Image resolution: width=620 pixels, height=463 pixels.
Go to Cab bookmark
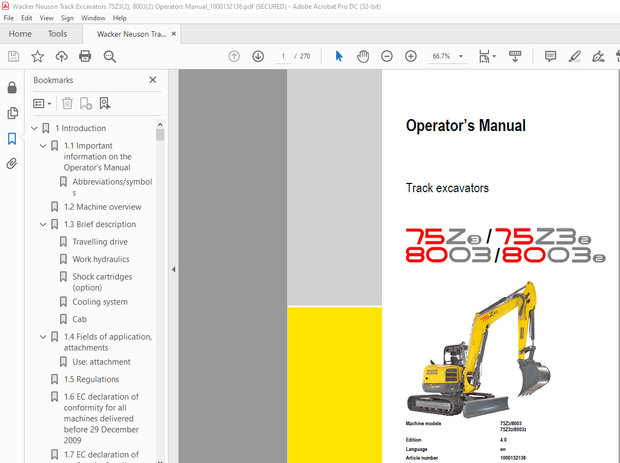(79, 319)
